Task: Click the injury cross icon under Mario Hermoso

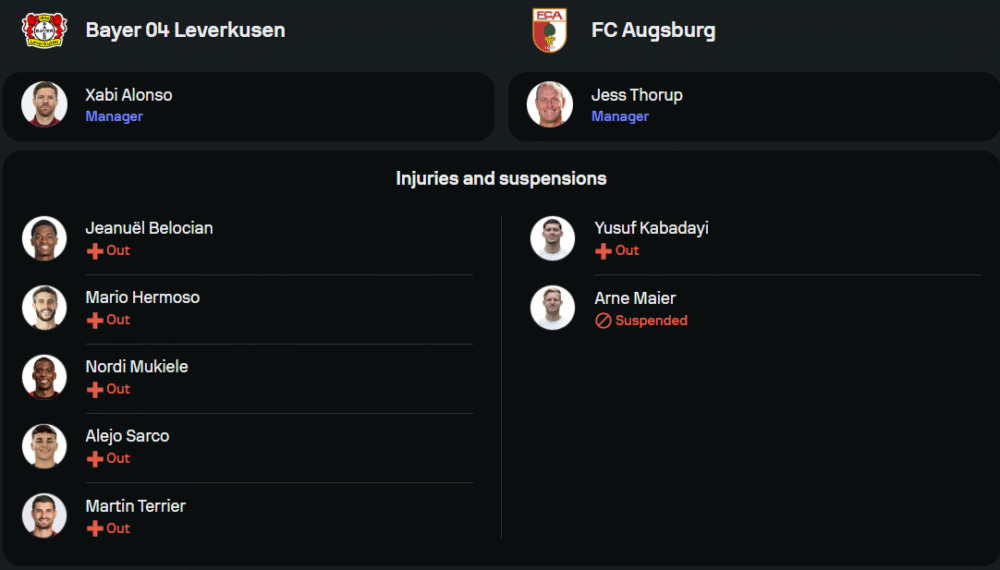Action: click(95, 320)
